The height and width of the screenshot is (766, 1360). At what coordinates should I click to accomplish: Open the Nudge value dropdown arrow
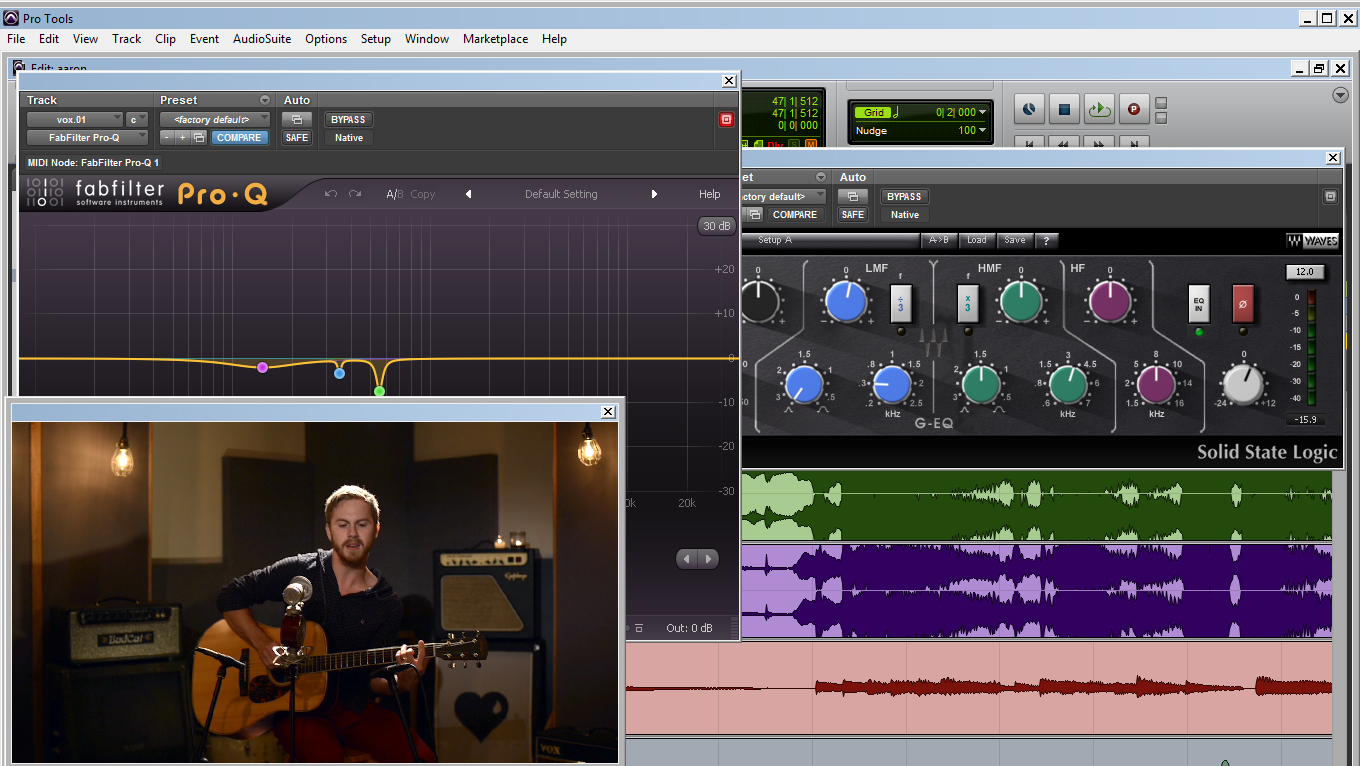(x=983, y=131)
